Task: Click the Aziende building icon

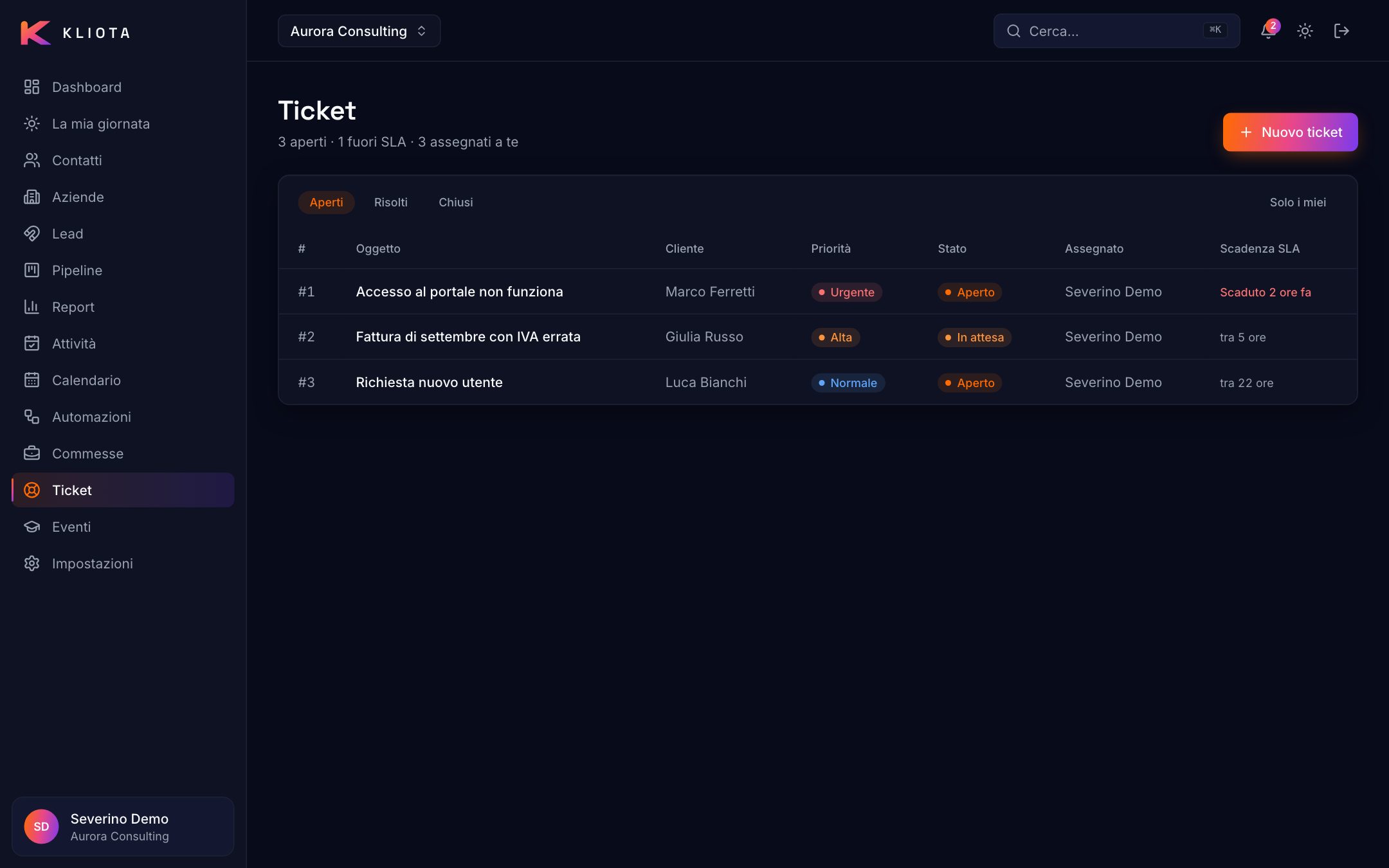Action: pyautogui.click(x=32, y=197)
